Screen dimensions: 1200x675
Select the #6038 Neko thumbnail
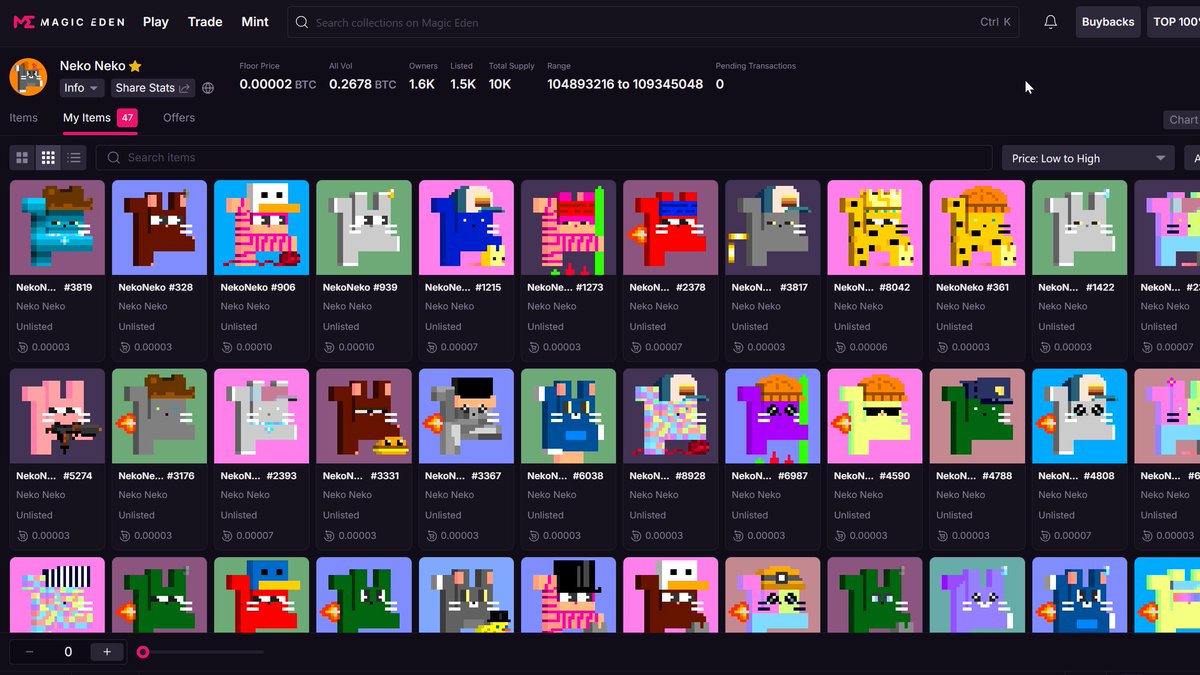(568, 416)
